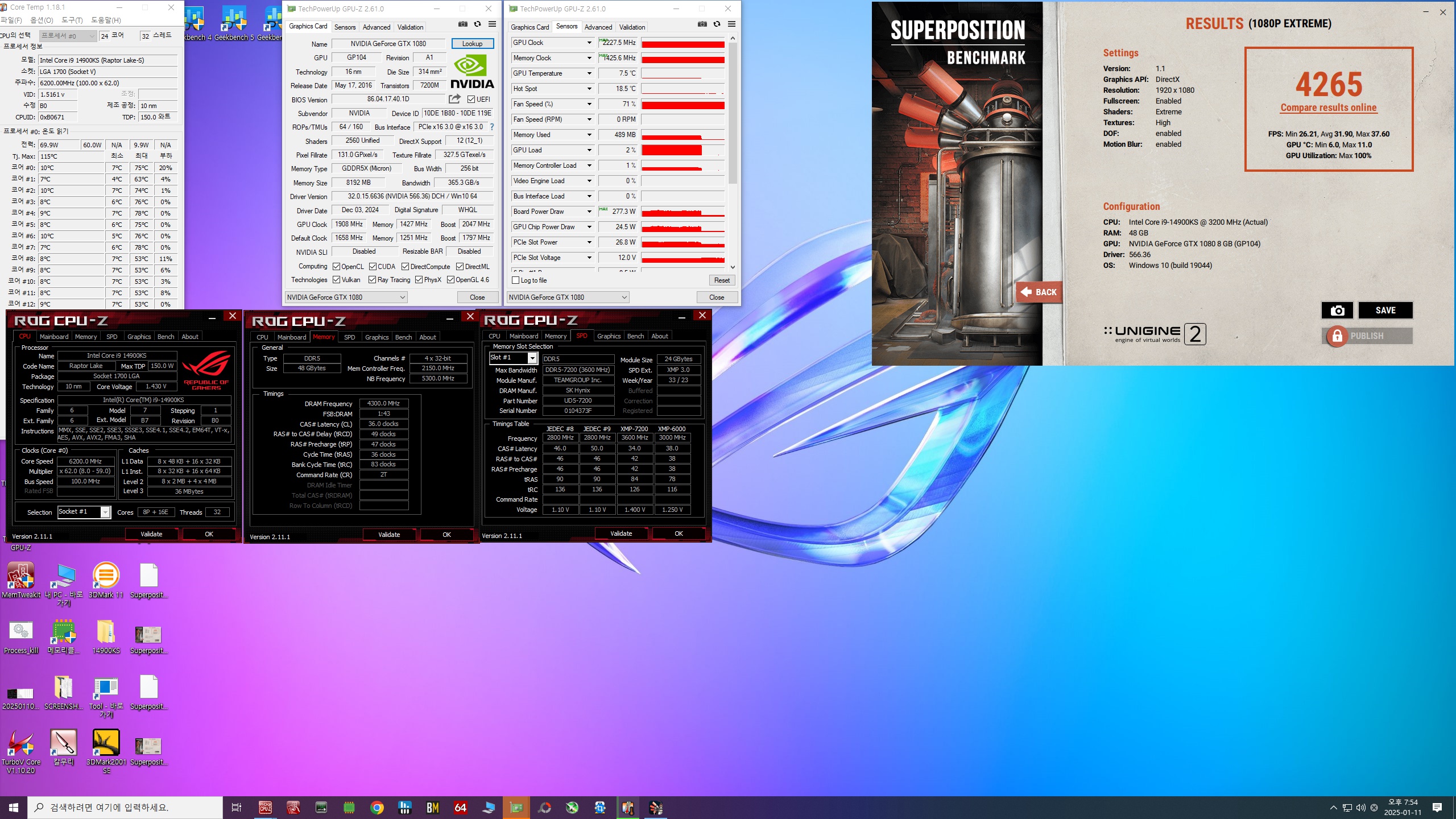Click Compare results online link

pos(1329,107)
